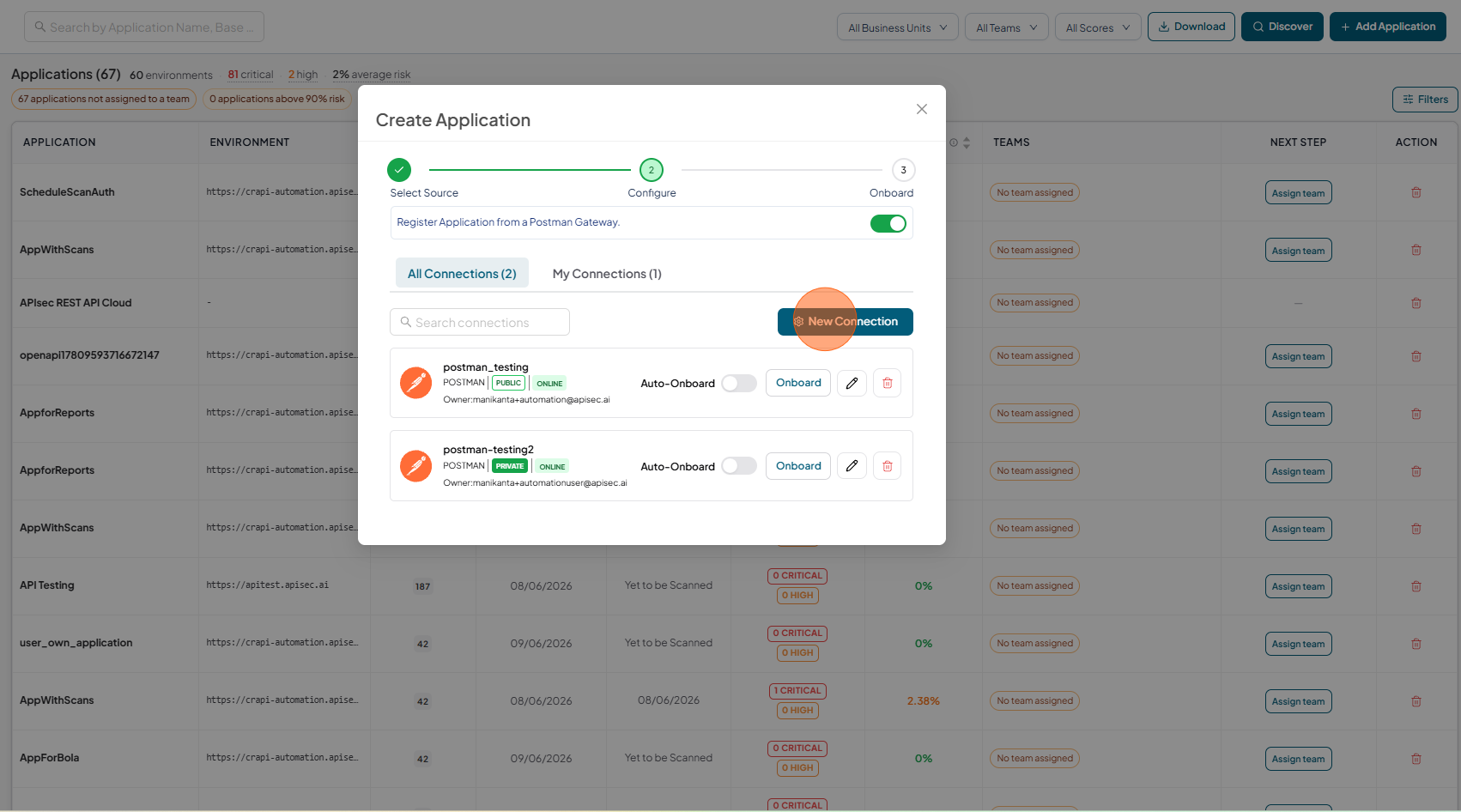
Task: Focus the Search connections field
Action: pos(480,322)
